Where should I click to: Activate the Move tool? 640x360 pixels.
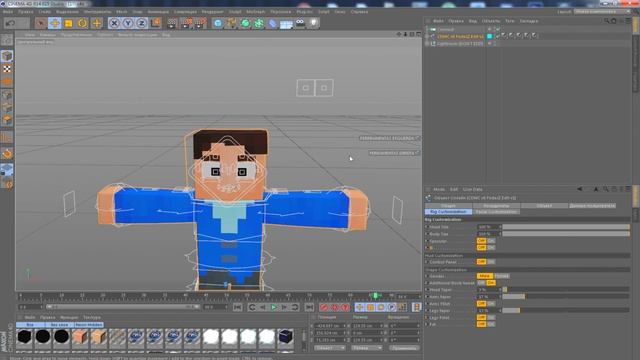coord(54,23)
